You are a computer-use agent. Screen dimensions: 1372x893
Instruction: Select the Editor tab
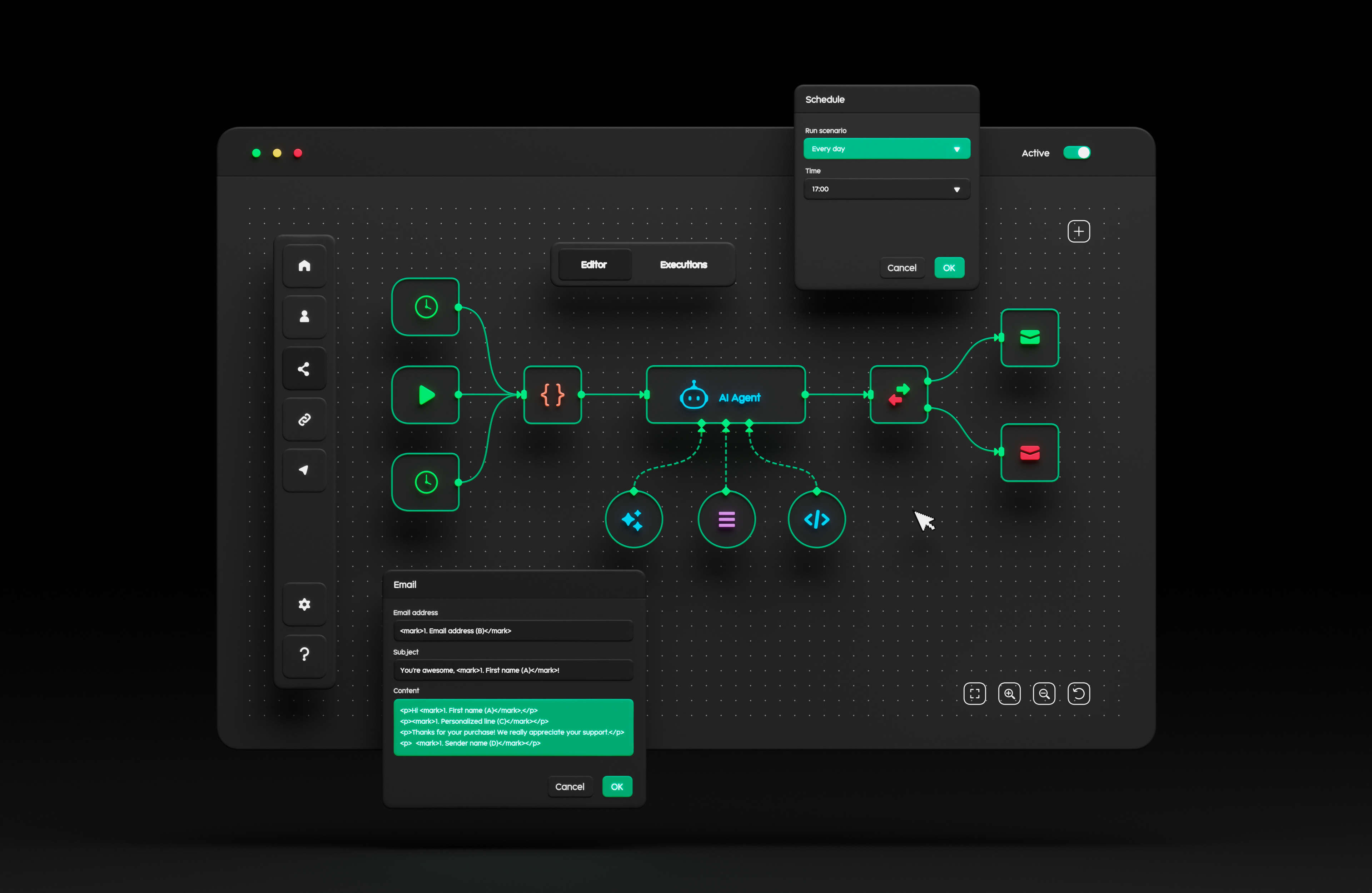pos(594,265)
